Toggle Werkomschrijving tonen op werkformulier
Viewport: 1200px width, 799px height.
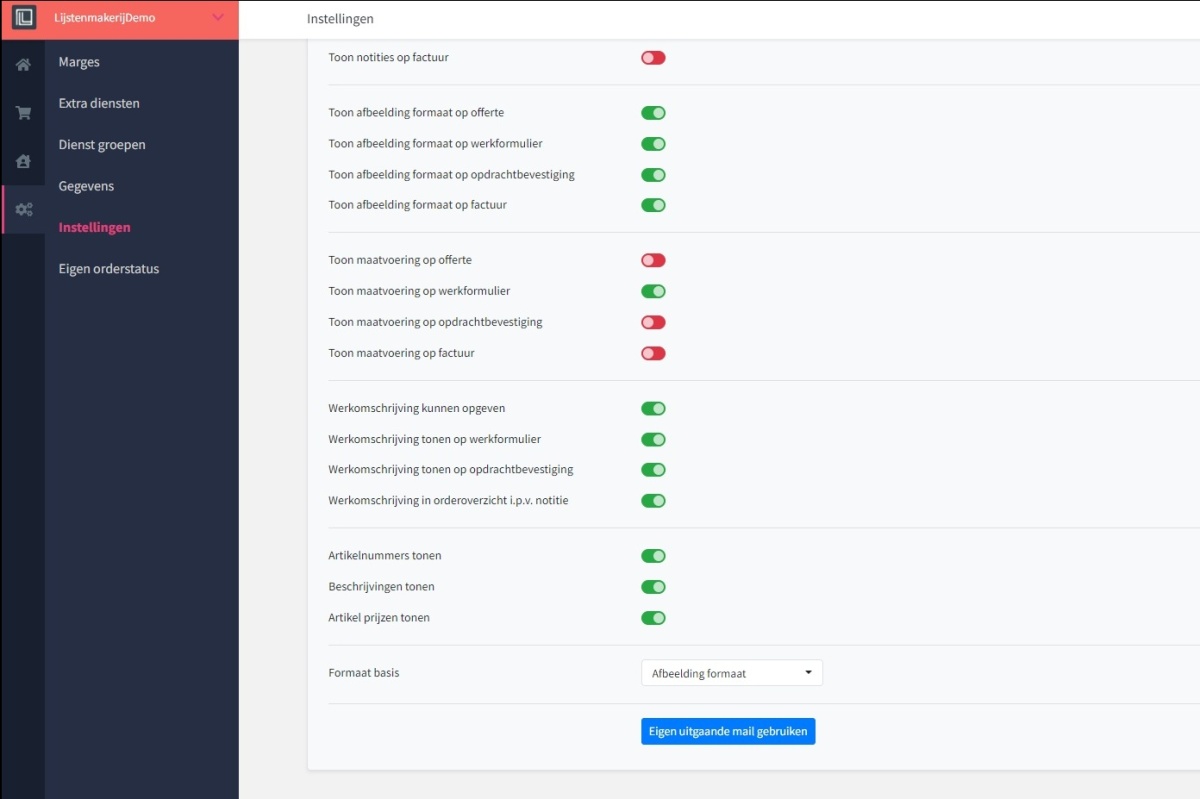coord(653,439)
